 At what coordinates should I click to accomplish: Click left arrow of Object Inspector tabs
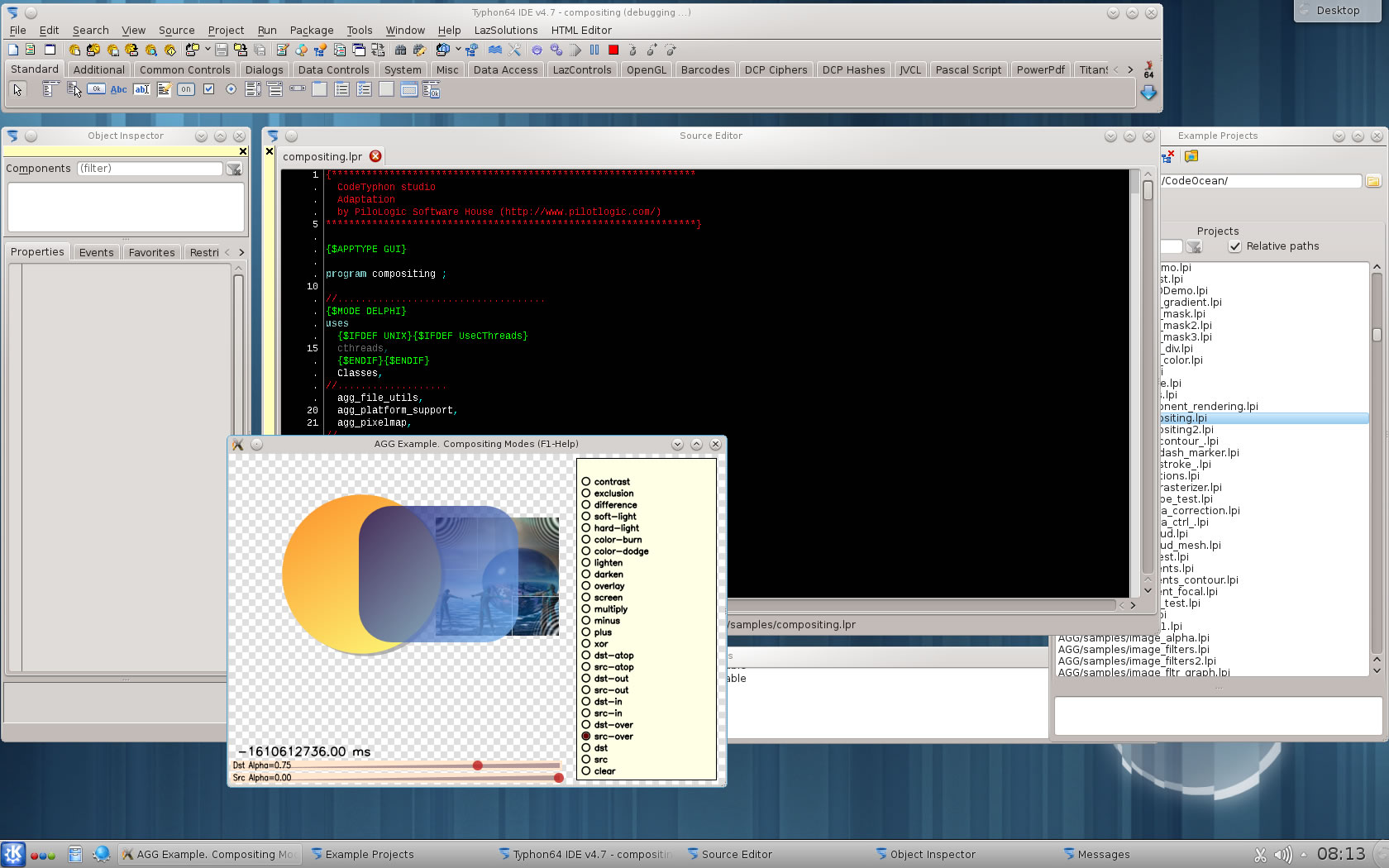tap(227, 252)
